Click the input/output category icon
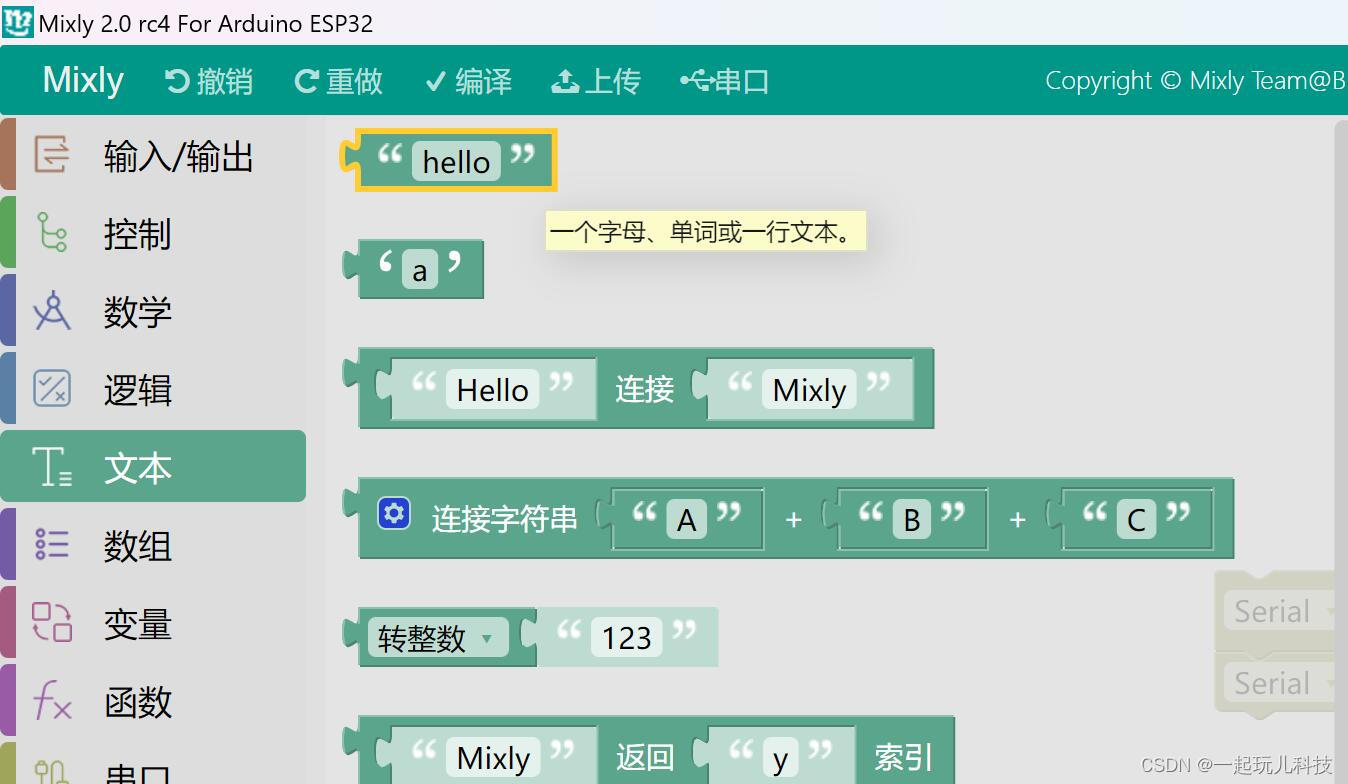The height and width of the screenshot is (784, 1348). tap(51, 155)
